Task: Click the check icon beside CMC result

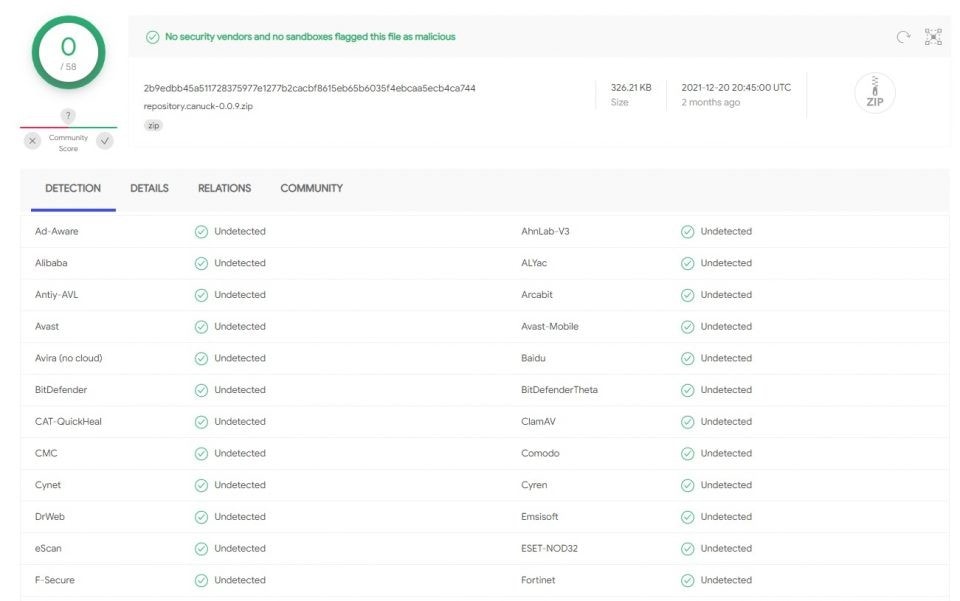Action: coord(201,454)
